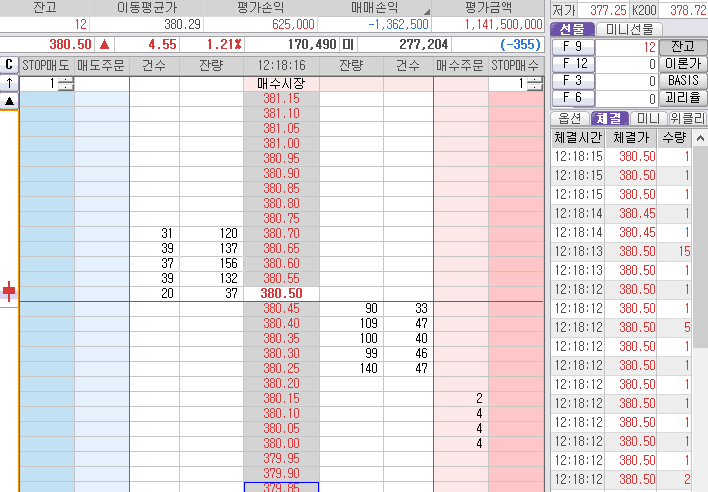Click the 수량 column header
The image size is (708, 492).
675,138
